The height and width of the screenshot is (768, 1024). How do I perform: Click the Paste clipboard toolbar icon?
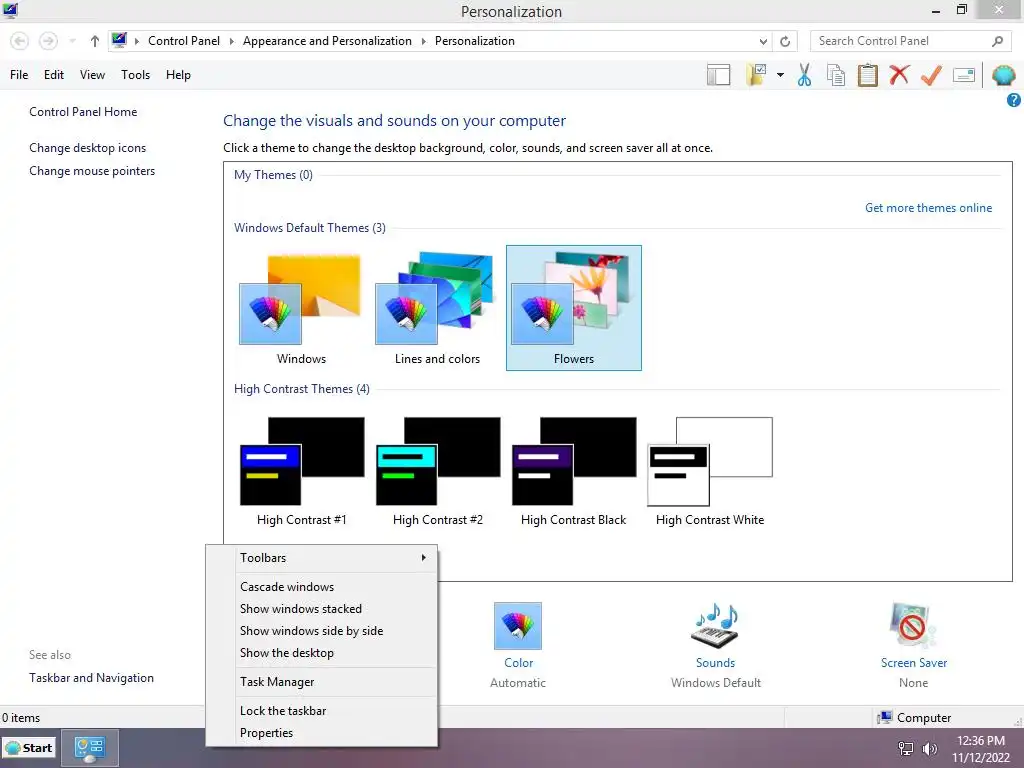coord(867,75)
